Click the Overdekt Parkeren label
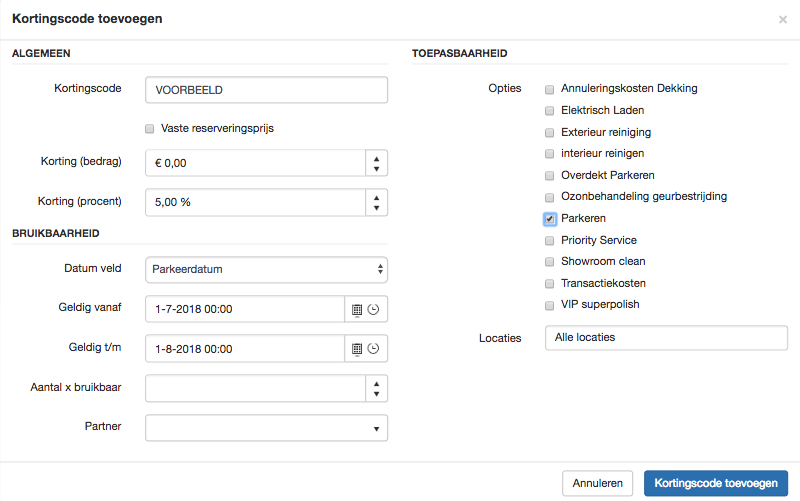Image resolution: width=800 pixels, height=501 pixels. [608, 175]
